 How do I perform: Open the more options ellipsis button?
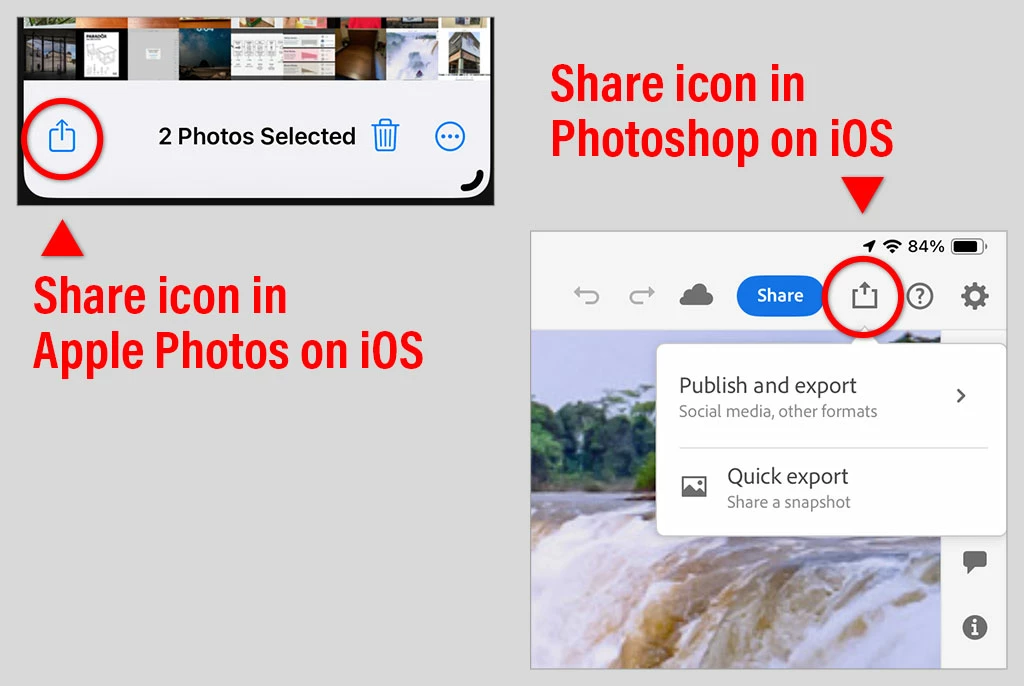(450, 137)
